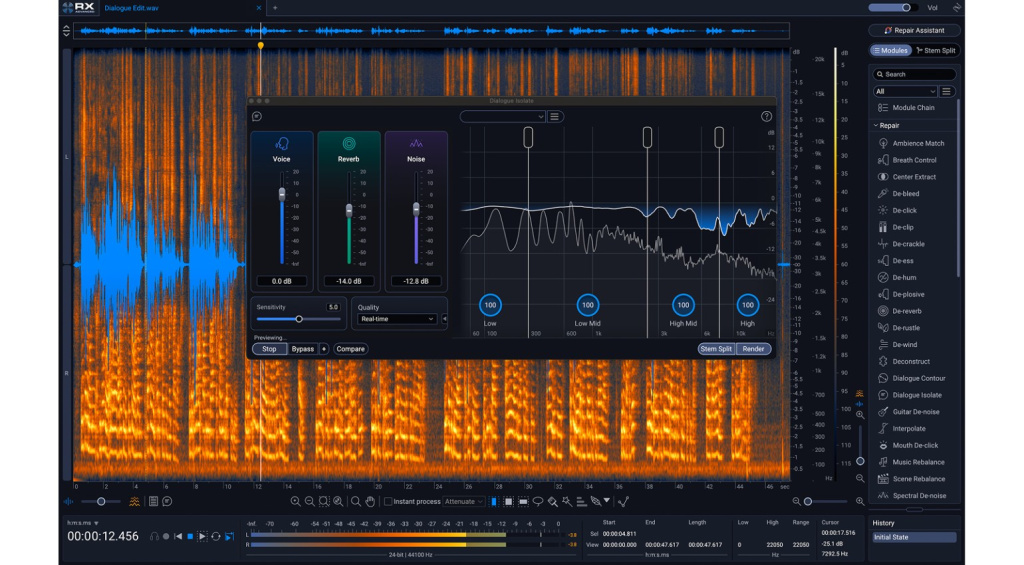The width and height of the screenshot is (1024, 565).
Task: Open the Repair Assistant
Action: pyautogui.click(x=914, y=30)
